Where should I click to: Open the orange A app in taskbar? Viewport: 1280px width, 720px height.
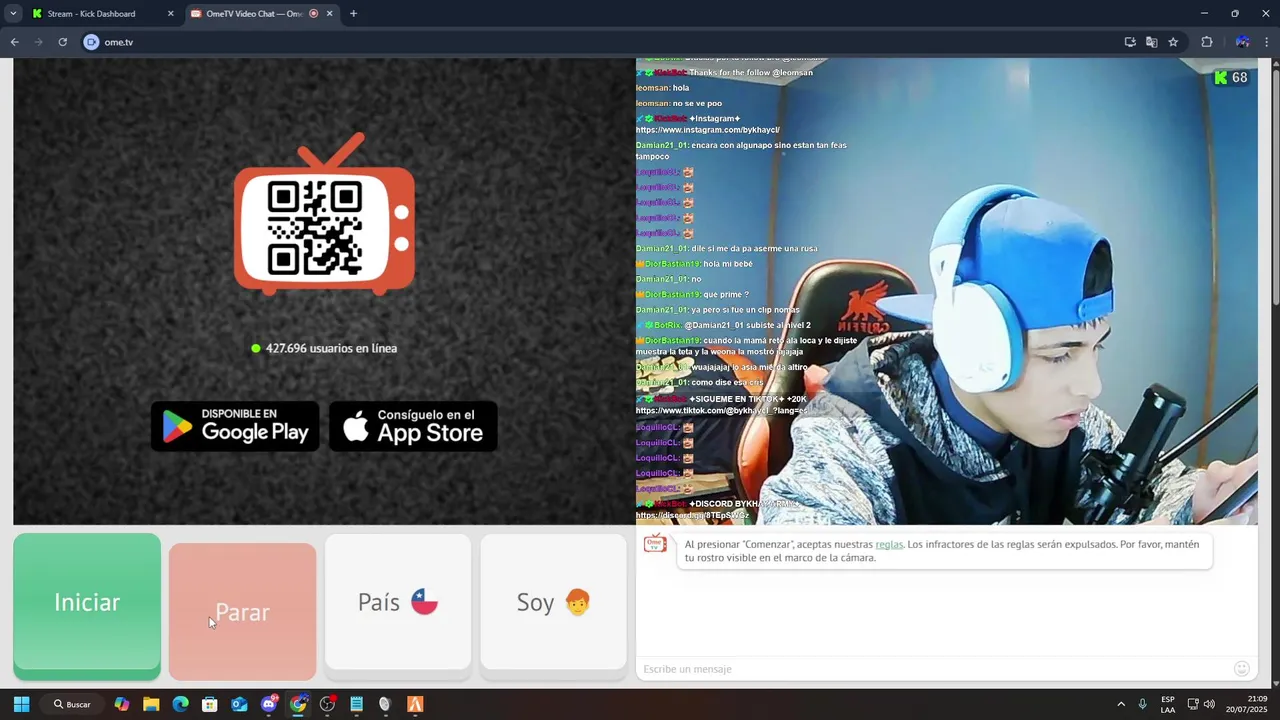coord(415,704)
